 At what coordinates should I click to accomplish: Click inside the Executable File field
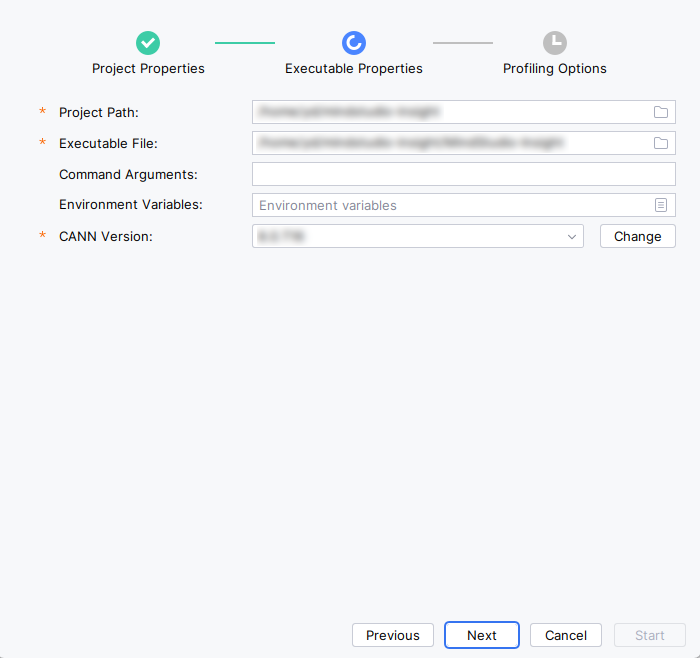point(451,143)
